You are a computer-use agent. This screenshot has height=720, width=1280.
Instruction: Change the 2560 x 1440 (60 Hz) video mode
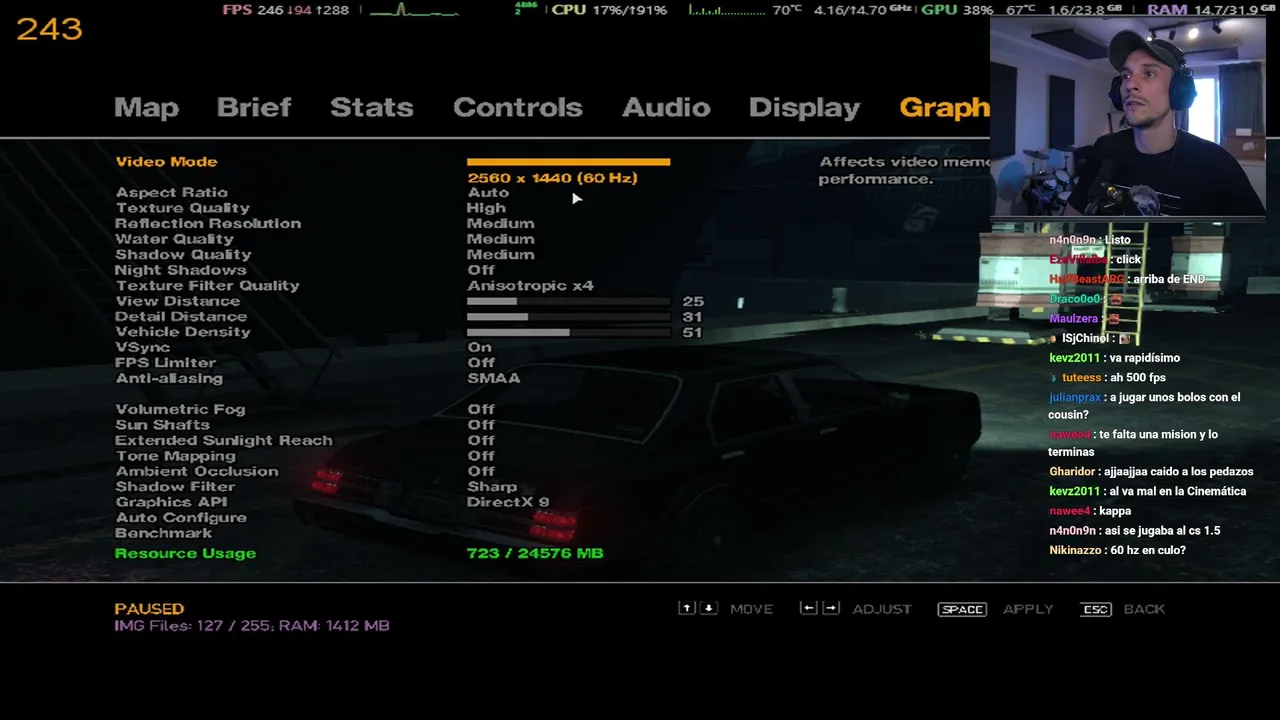click(552, 178)
